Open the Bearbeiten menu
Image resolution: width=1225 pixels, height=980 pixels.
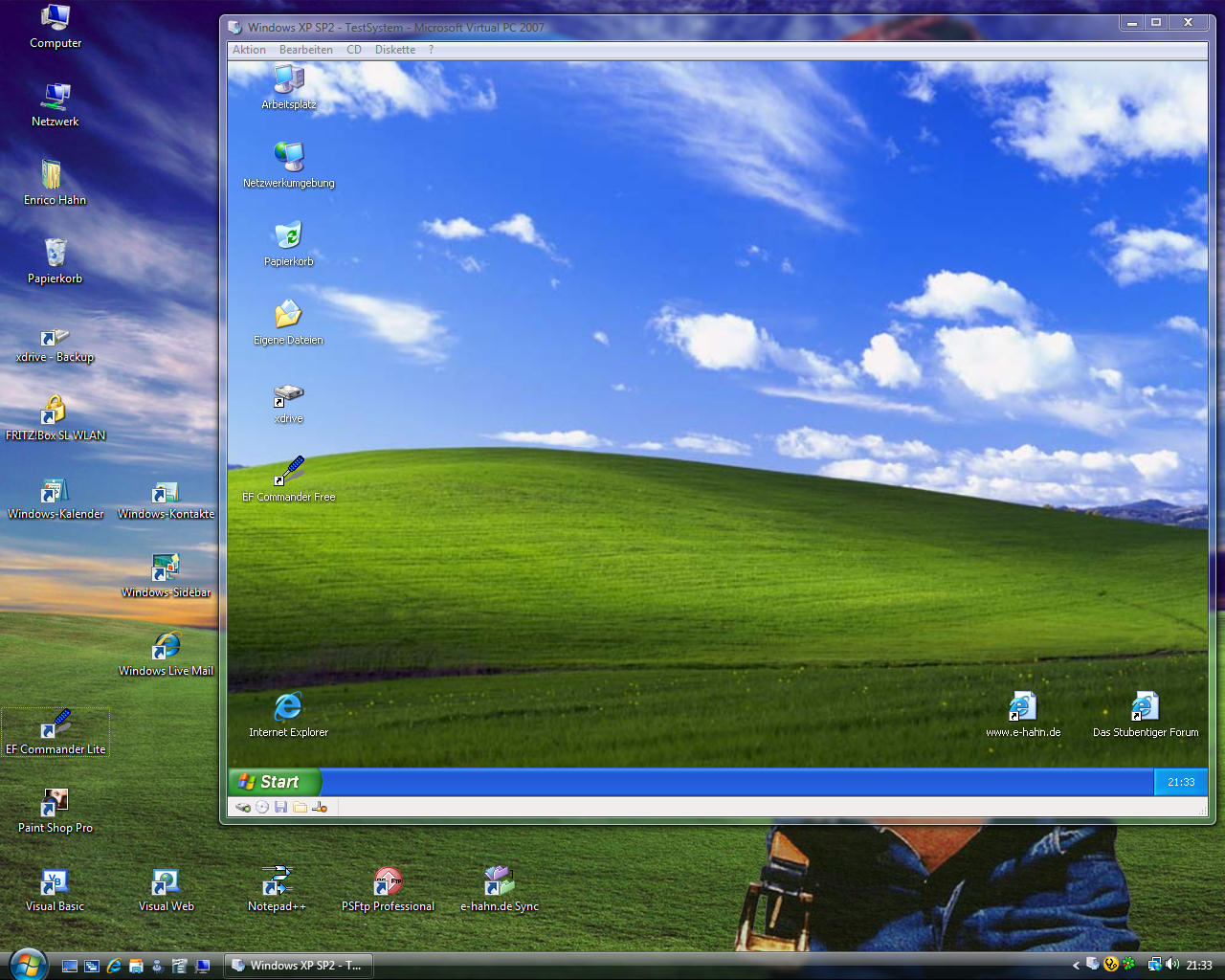306,50
